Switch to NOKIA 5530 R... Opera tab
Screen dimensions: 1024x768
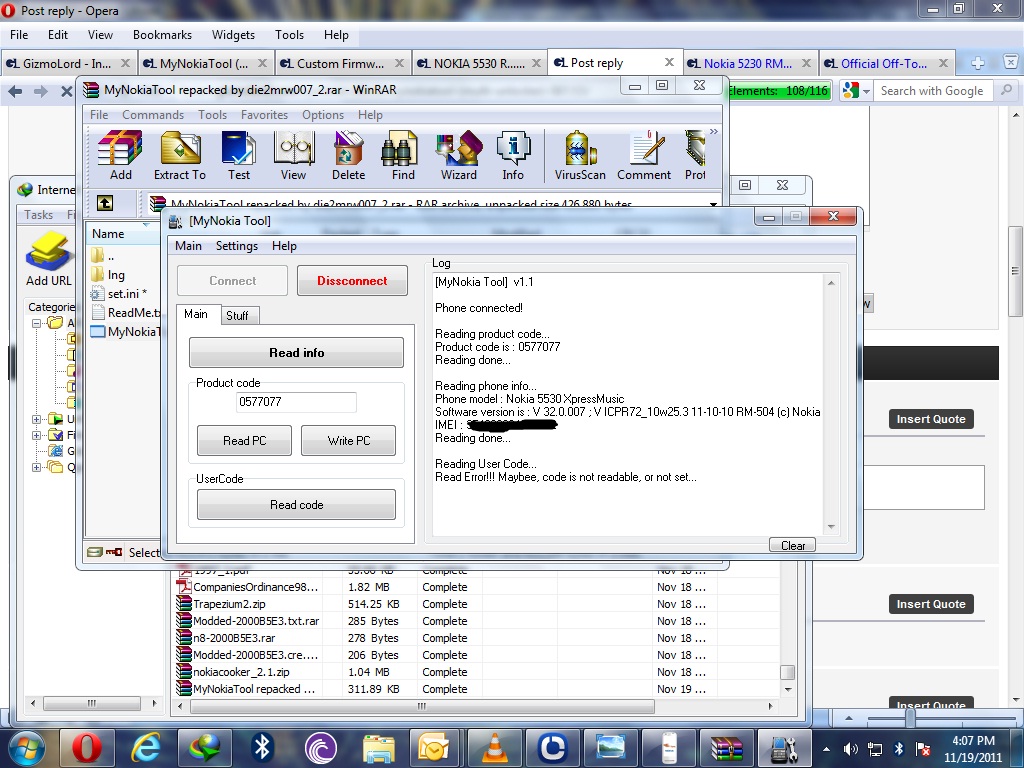click(x=479, y=63)
